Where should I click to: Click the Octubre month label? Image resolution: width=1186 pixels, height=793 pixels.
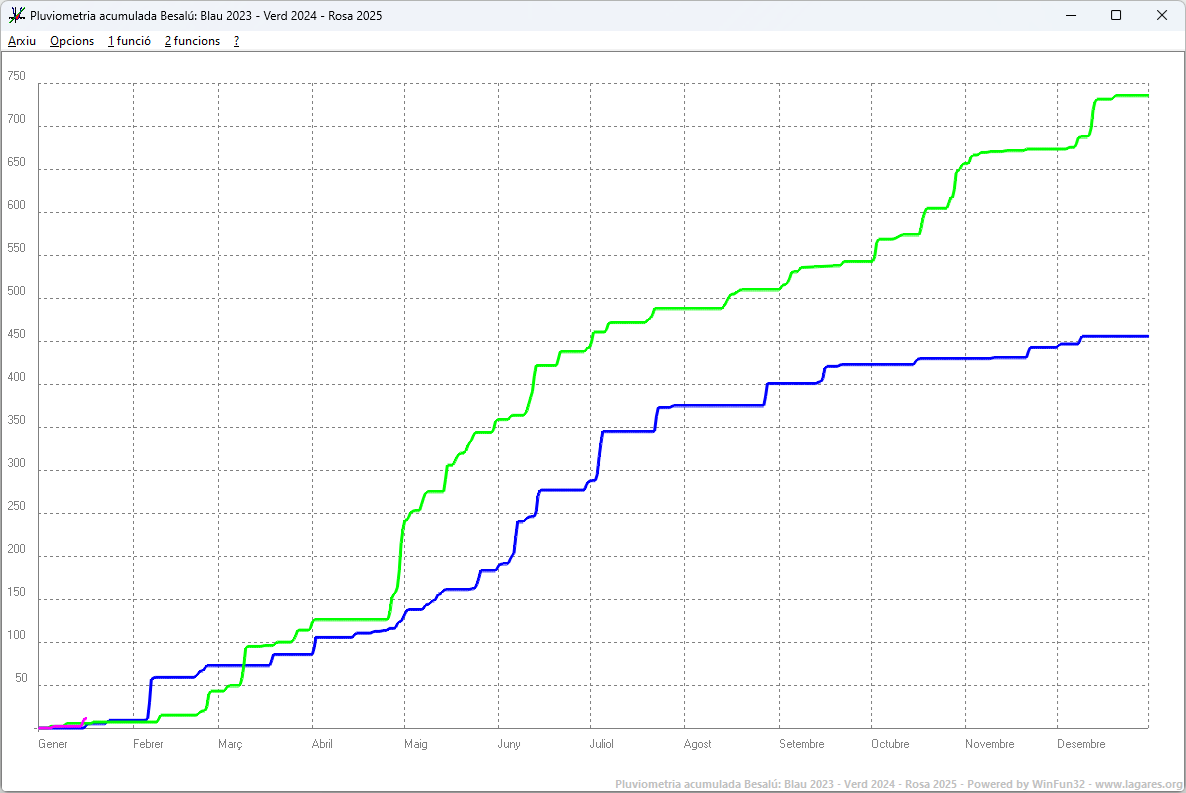890,744
